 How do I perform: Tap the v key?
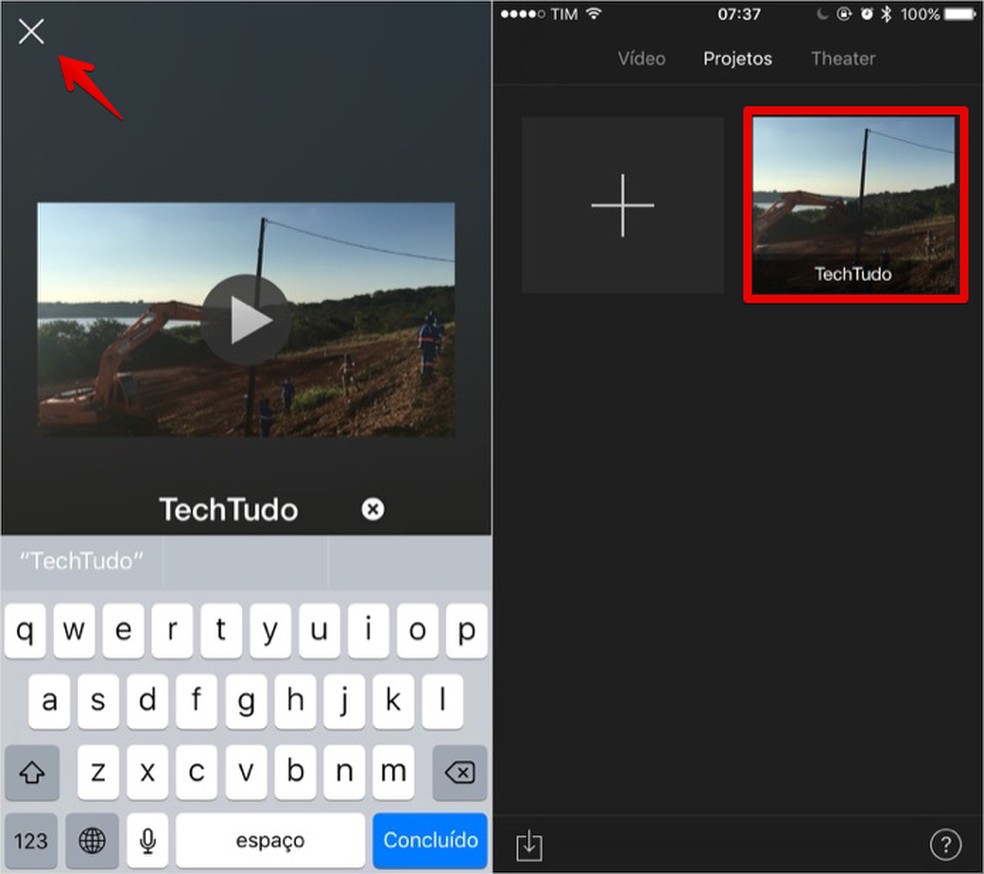pos(246,772)
